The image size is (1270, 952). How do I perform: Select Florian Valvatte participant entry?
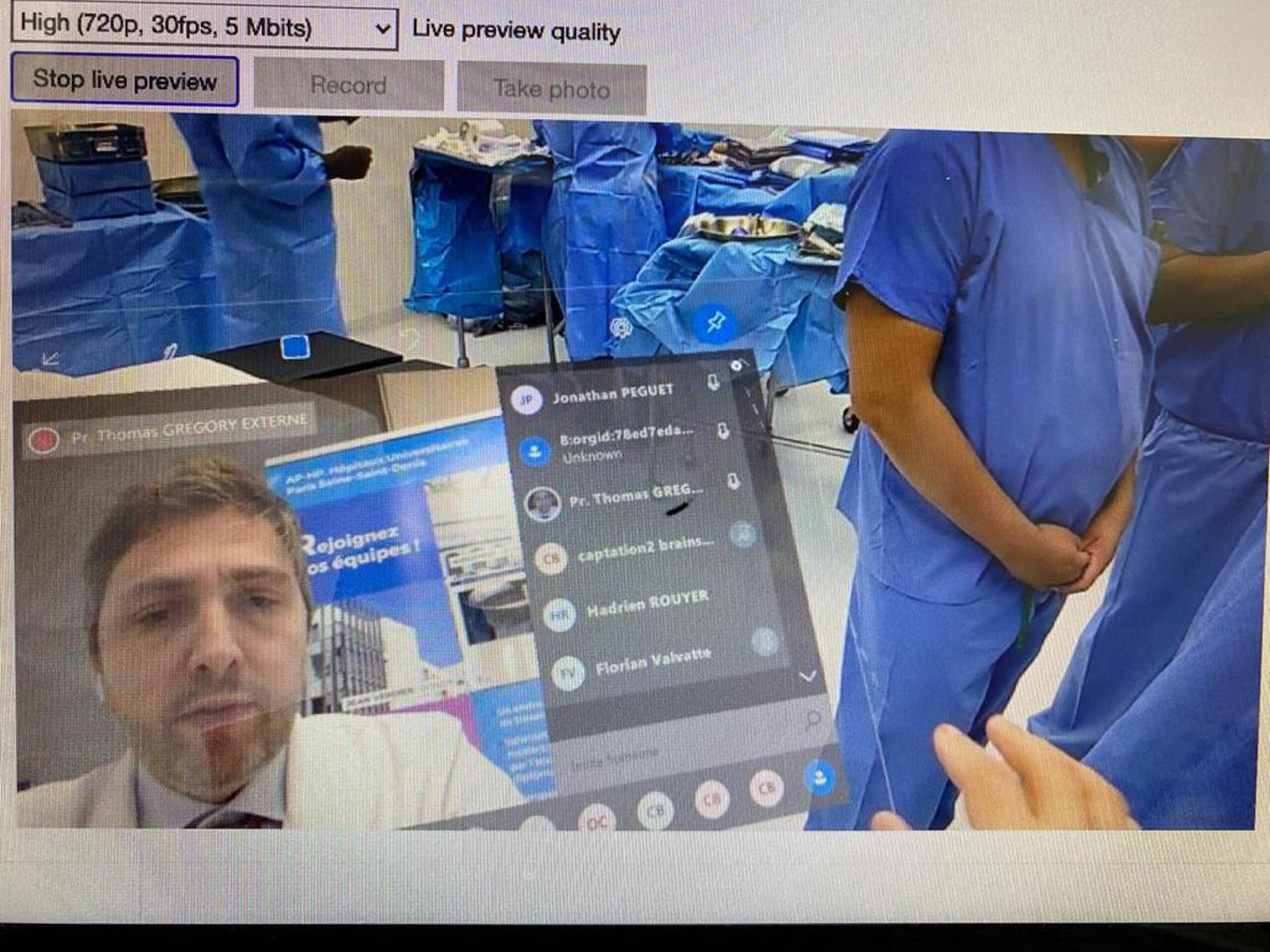(653, 663)
